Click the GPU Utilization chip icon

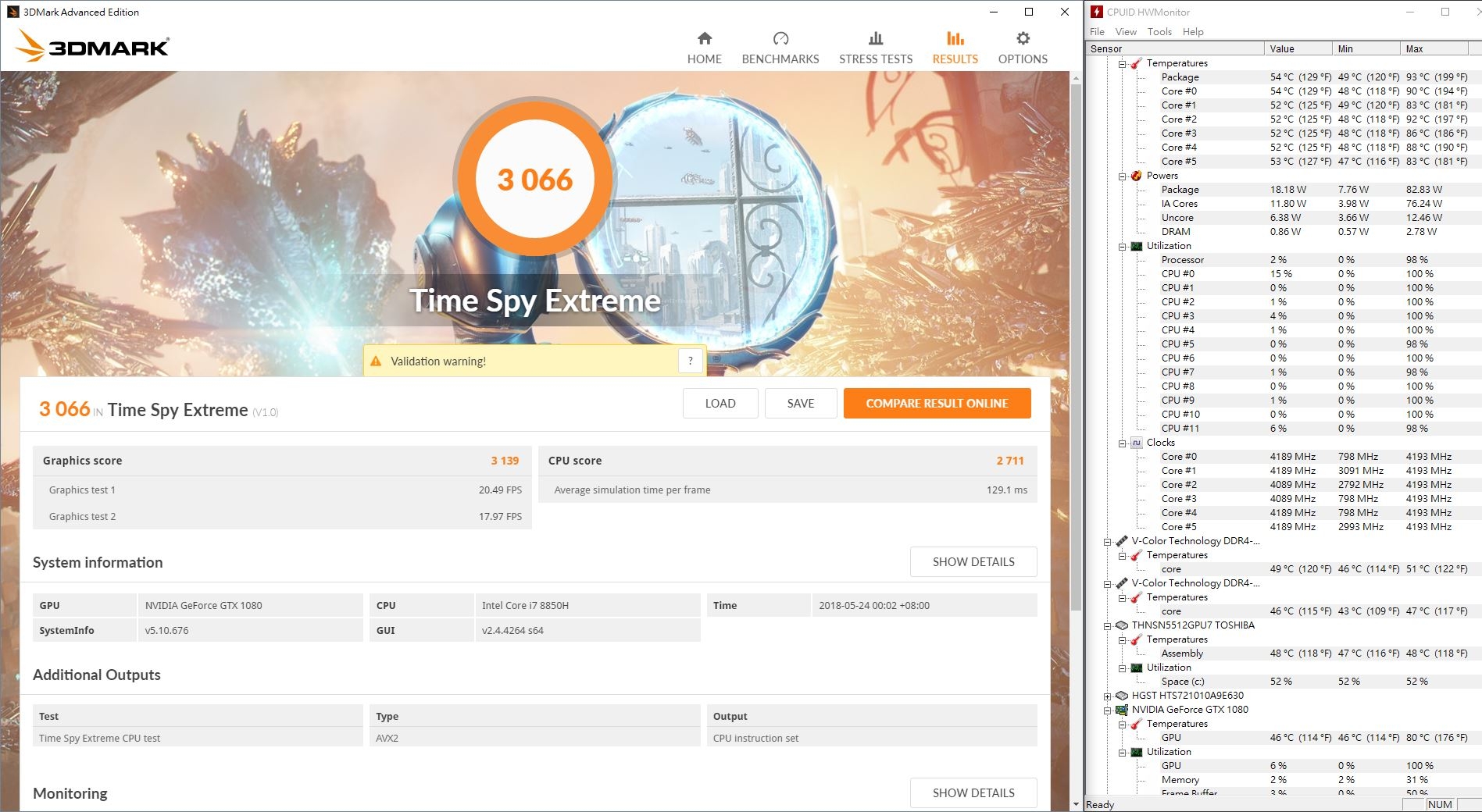point(1137,752)
